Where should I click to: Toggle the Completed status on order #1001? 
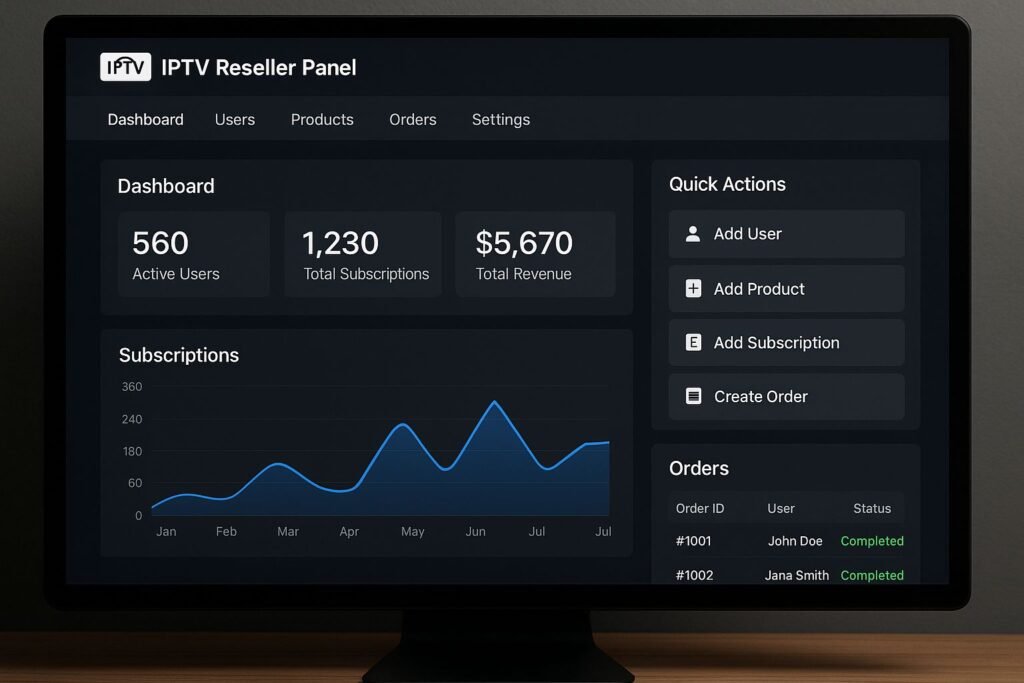[x=871, y=540]
